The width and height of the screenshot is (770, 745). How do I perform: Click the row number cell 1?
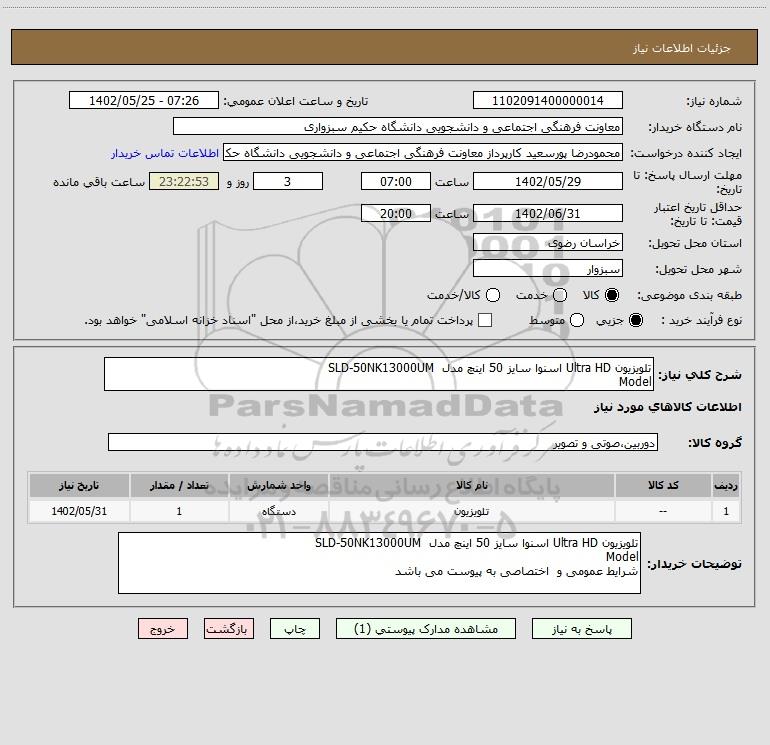(726, 511)
